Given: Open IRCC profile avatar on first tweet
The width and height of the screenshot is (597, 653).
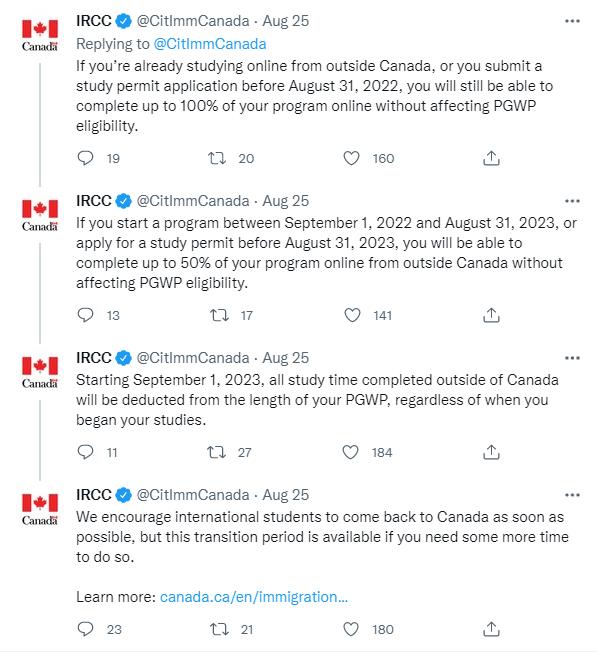Looking at the screenshot, I should point(40,35).
